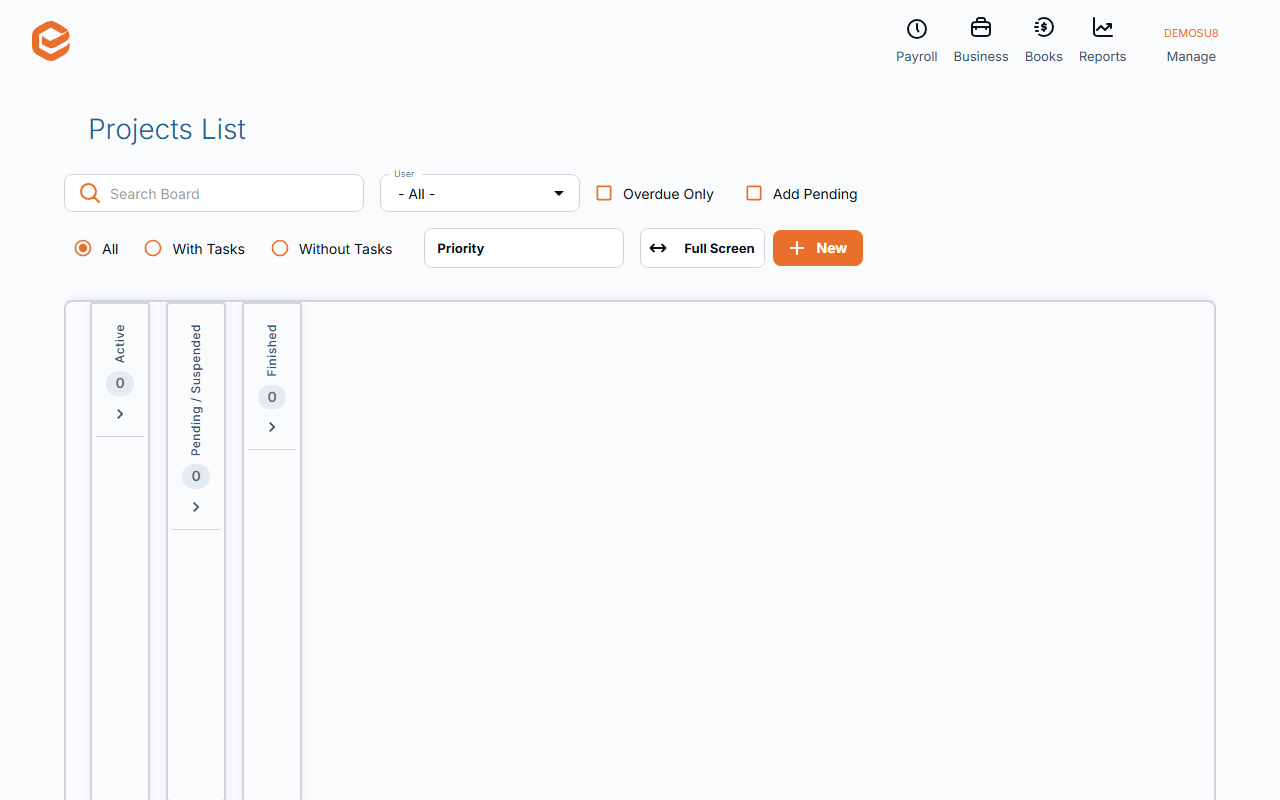Open Payroll via the clock icon

point(916,29)
